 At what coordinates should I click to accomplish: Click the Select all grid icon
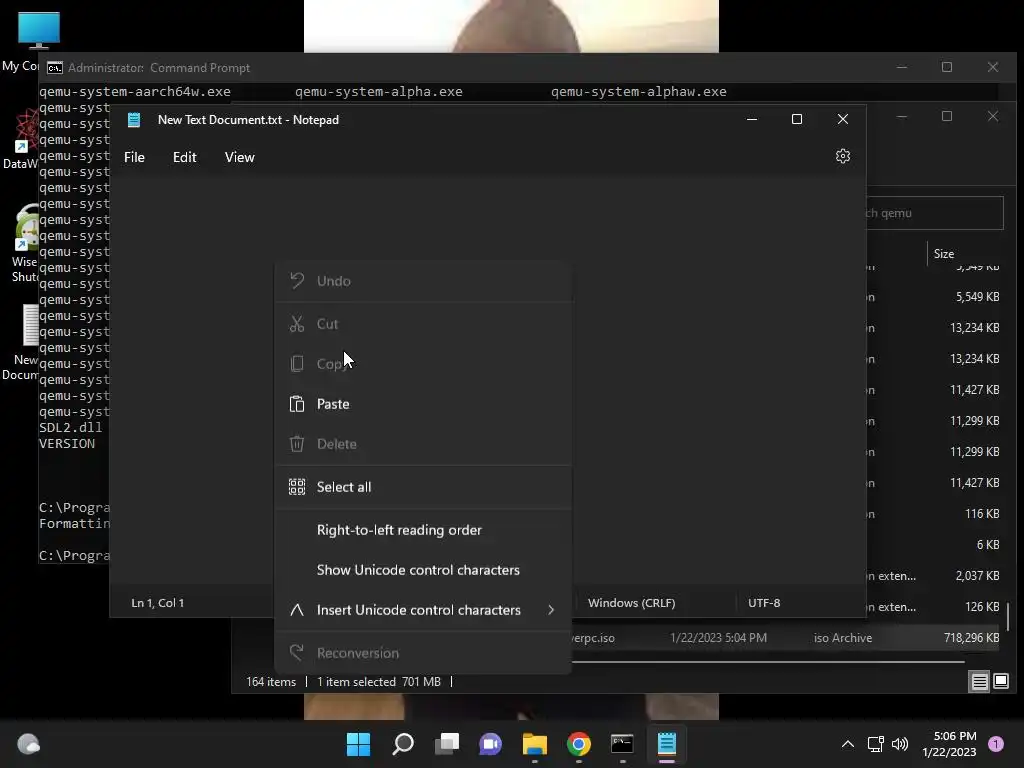point(297,487)
